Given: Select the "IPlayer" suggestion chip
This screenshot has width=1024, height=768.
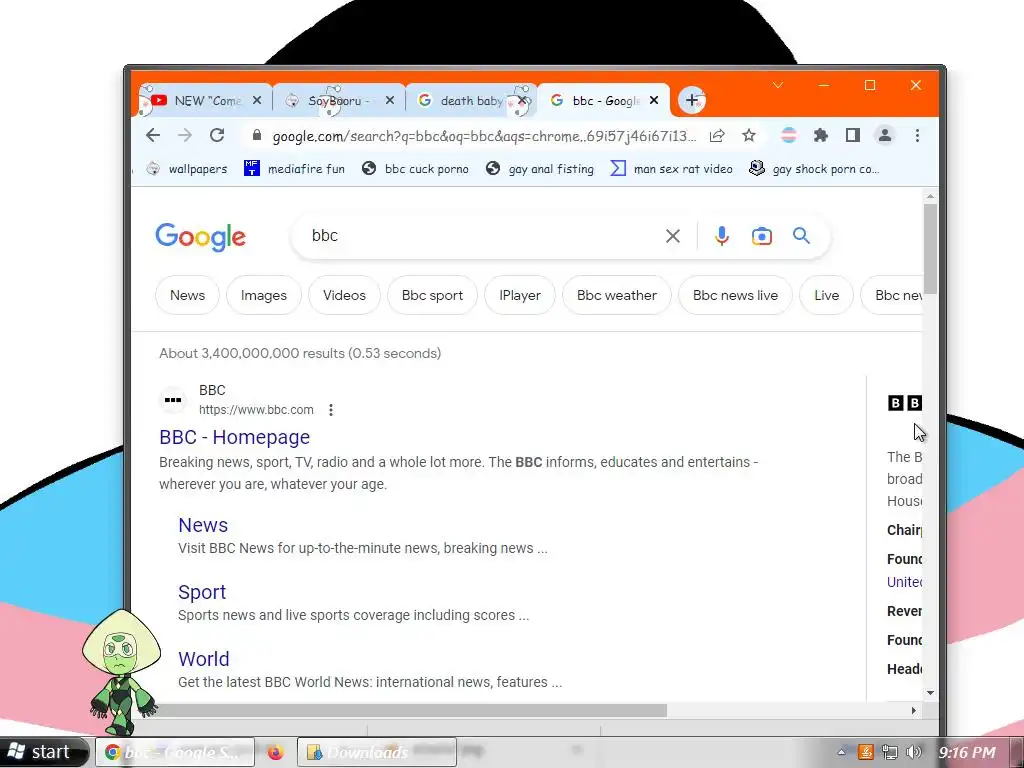Looking at the screenshot, I should 520,295.
